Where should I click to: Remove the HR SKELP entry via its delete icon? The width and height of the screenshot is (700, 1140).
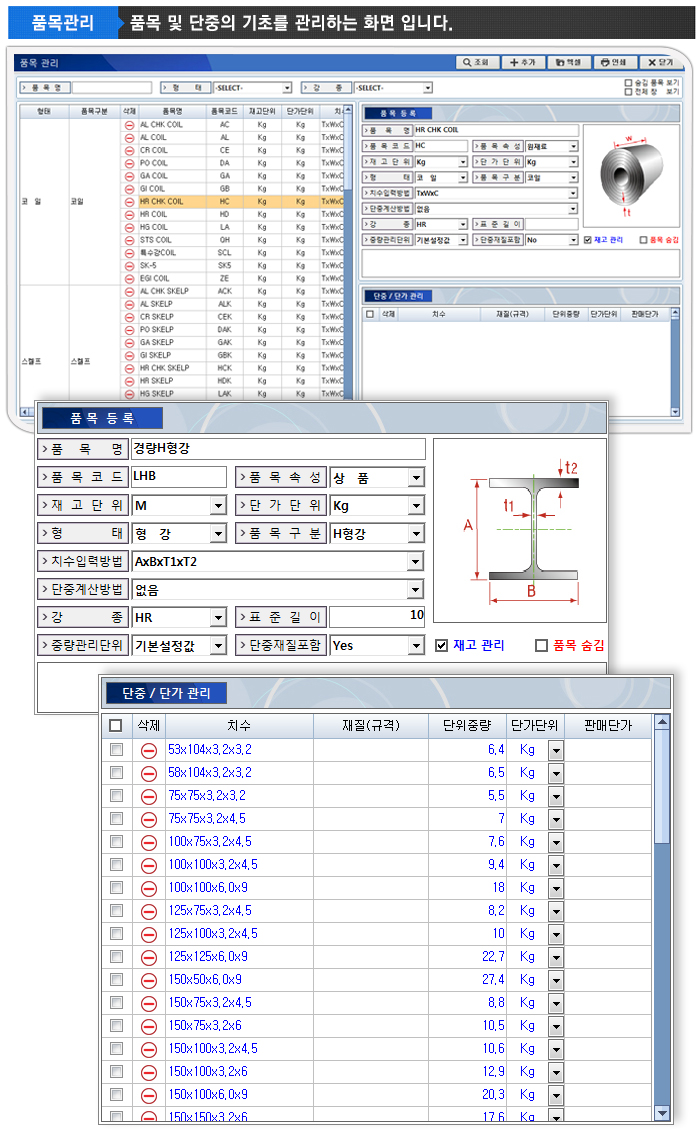coord(129,381)
